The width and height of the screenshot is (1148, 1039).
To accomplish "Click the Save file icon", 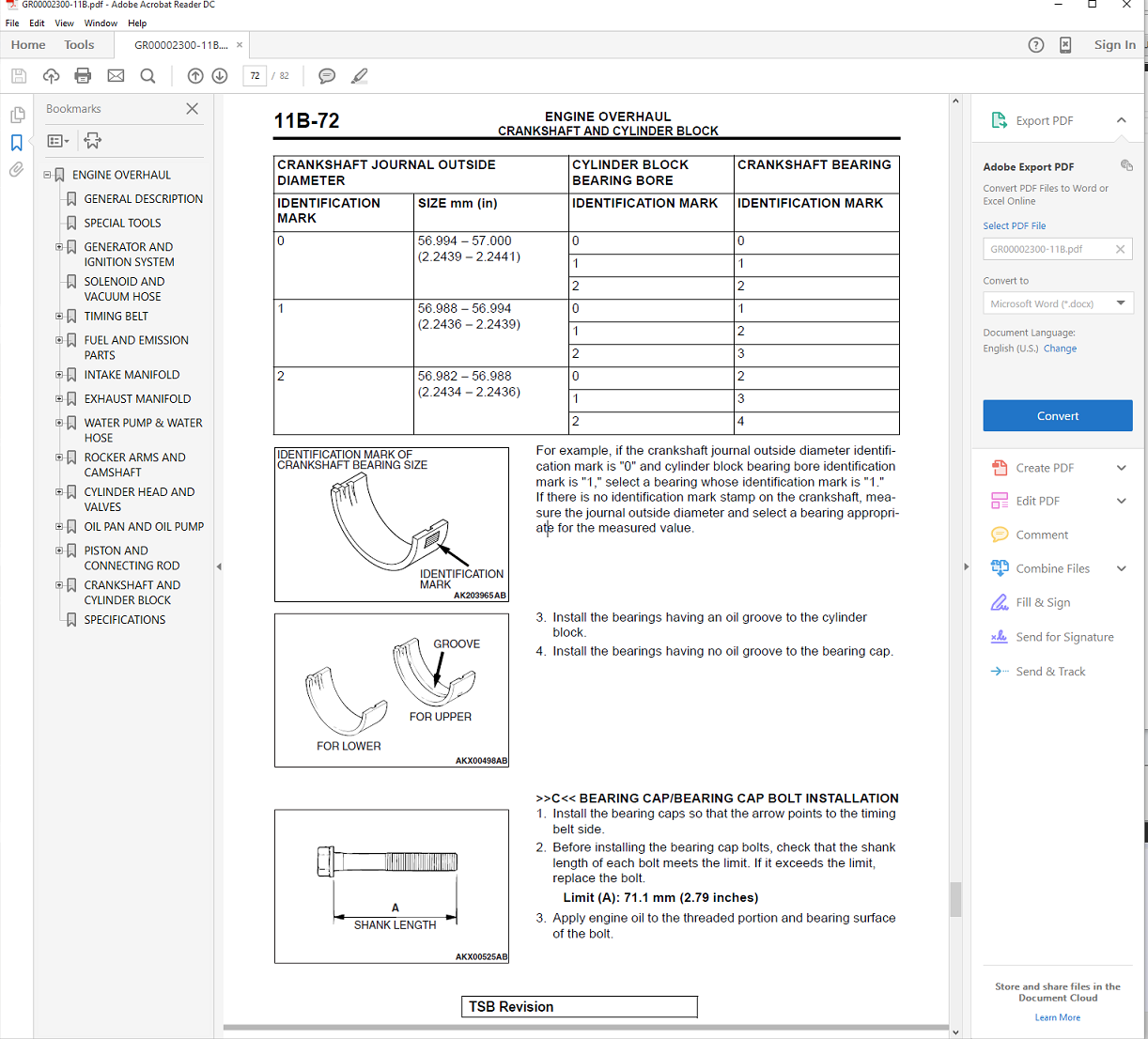I will click(19, 76).
